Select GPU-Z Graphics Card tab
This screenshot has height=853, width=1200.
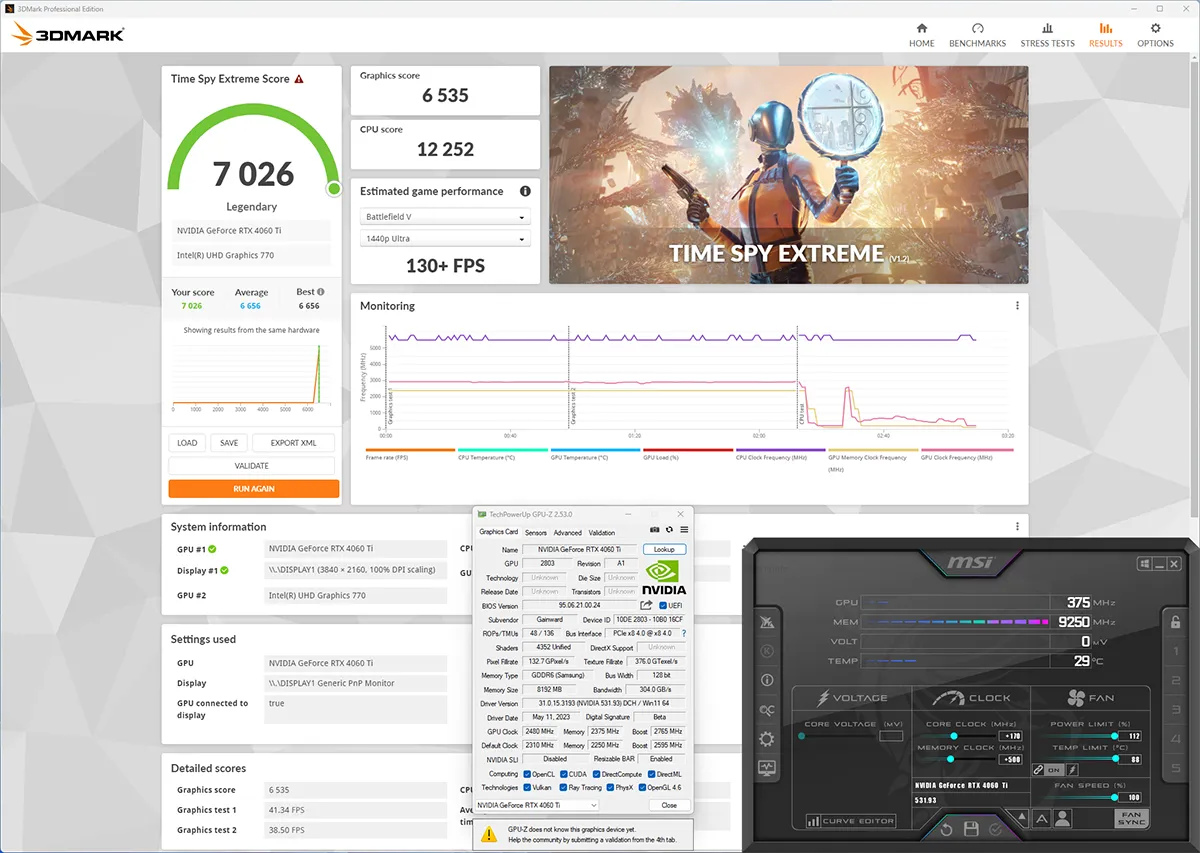pyautogui.click(x=498, y=532)
